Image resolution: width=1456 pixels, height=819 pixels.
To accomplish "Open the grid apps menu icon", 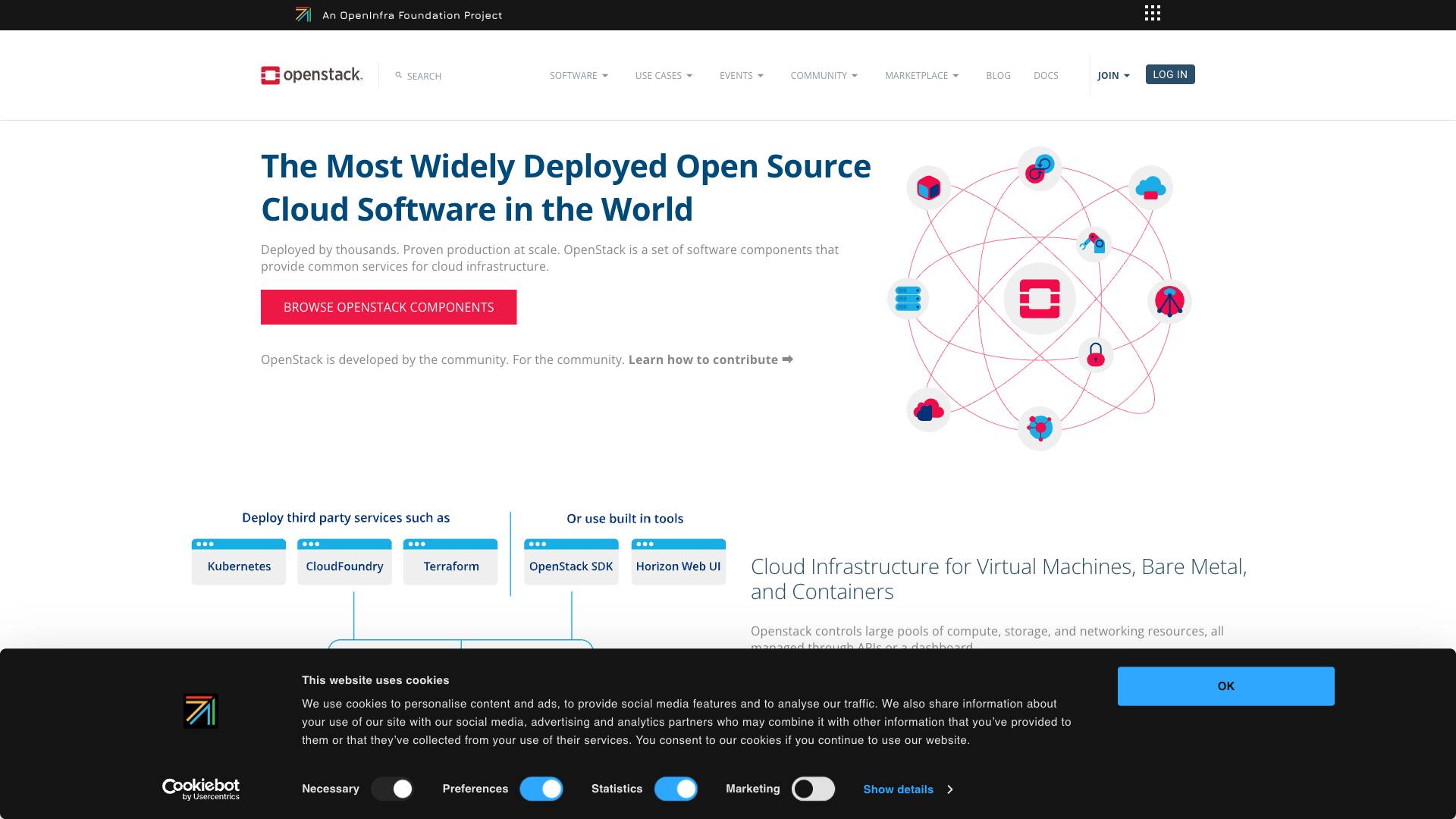I will pyautogui.click(x=1152, y=13).
